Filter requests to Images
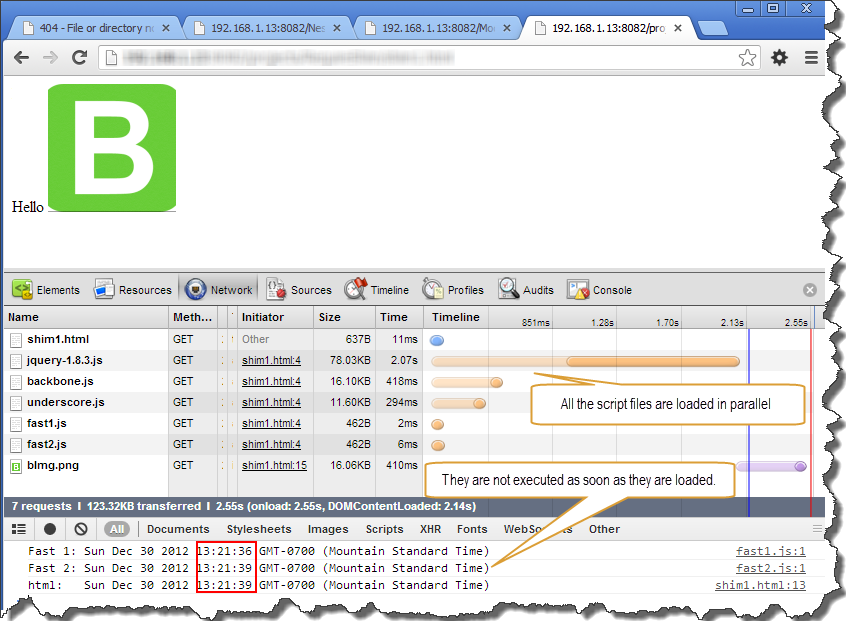The width and height of the screenshot is (846, 621). (x=328, y=529)
